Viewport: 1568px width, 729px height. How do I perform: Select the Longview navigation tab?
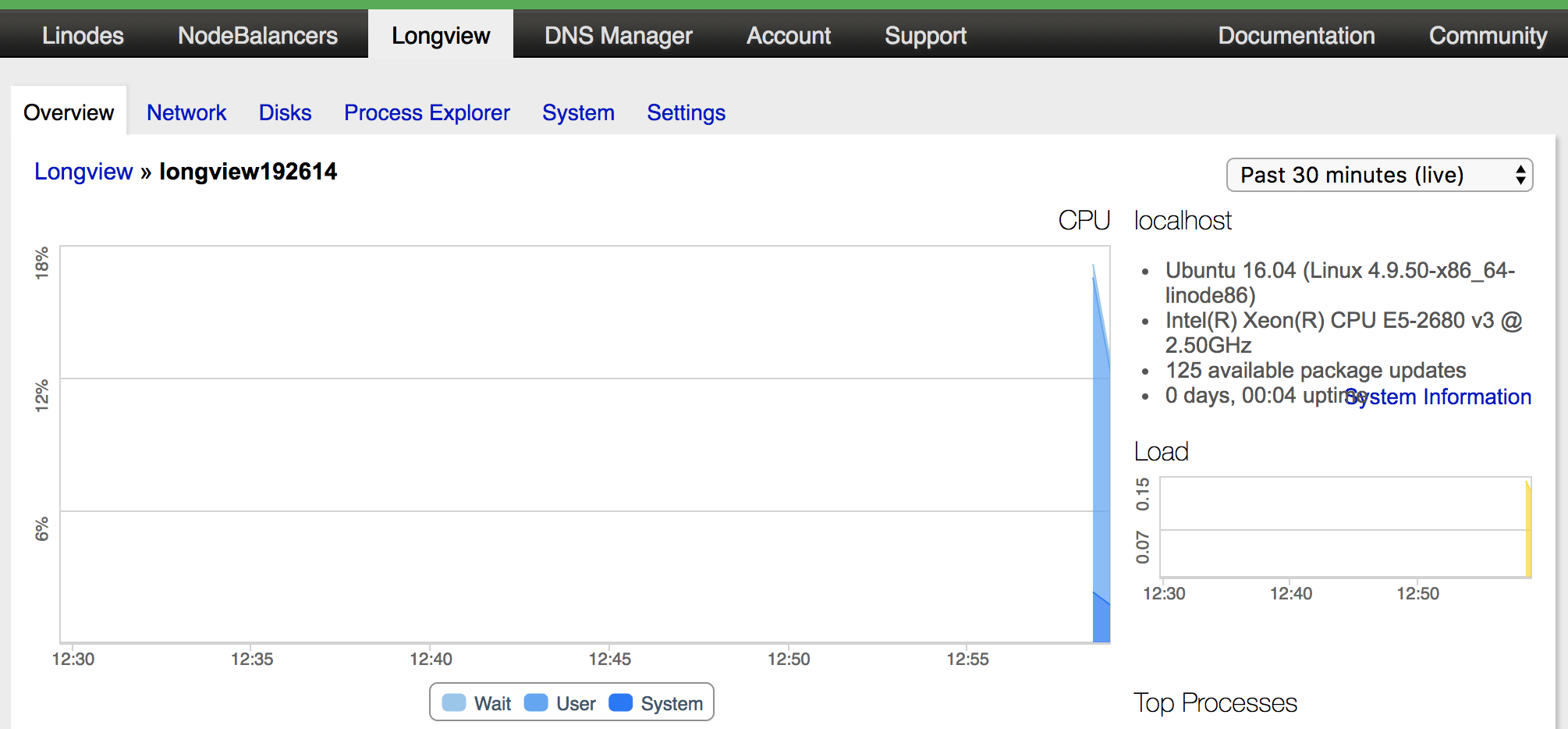(441, 35)
